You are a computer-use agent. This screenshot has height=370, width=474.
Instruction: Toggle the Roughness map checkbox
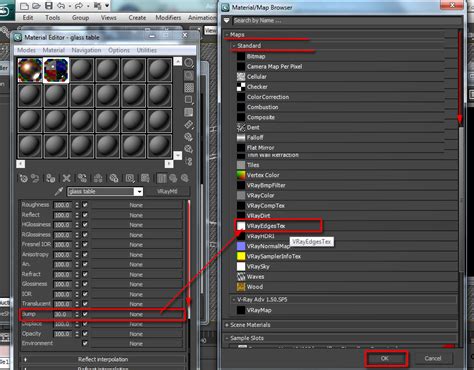[85, 205]
